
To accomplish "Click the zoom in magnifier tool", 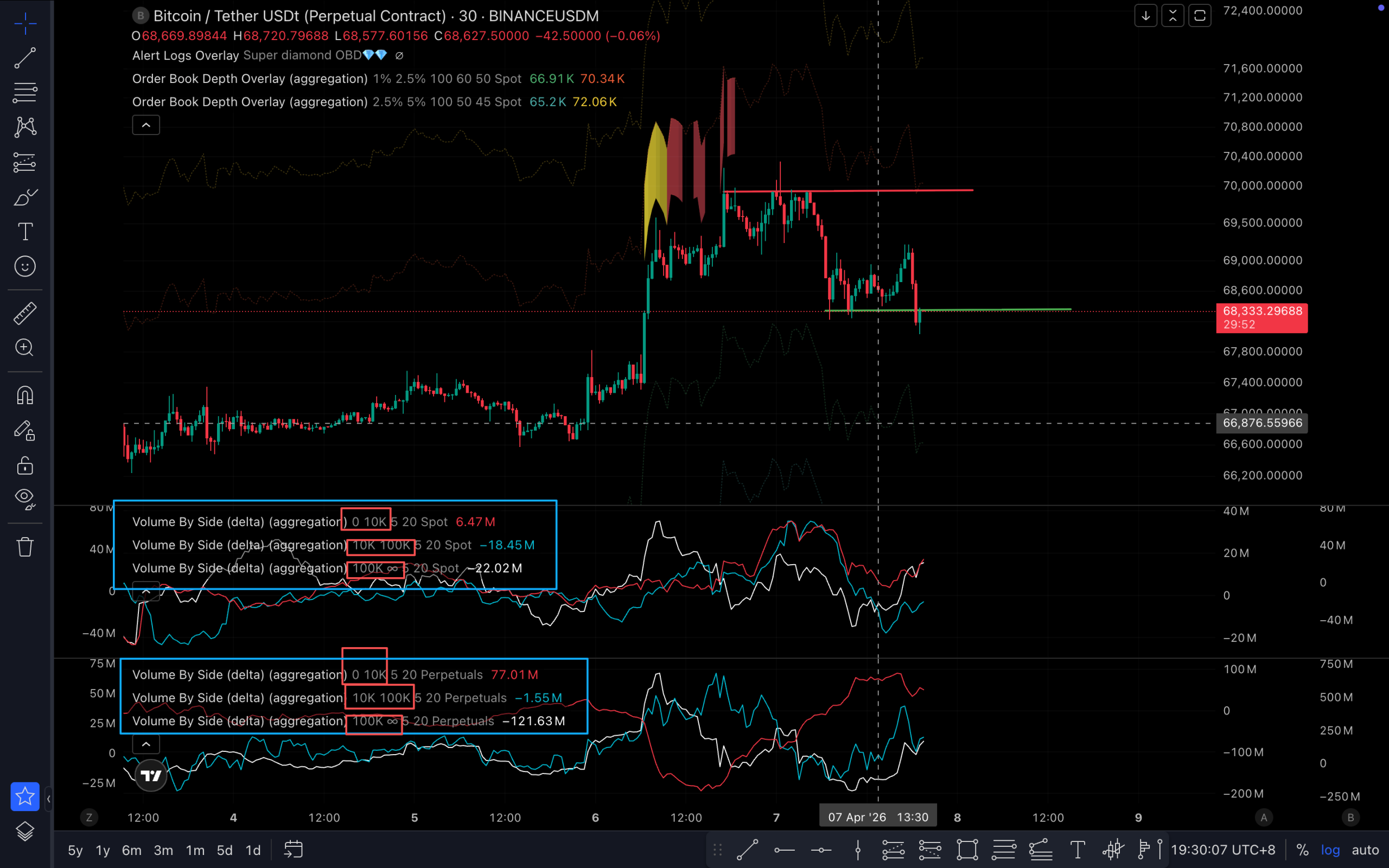I will pos(24,348).
